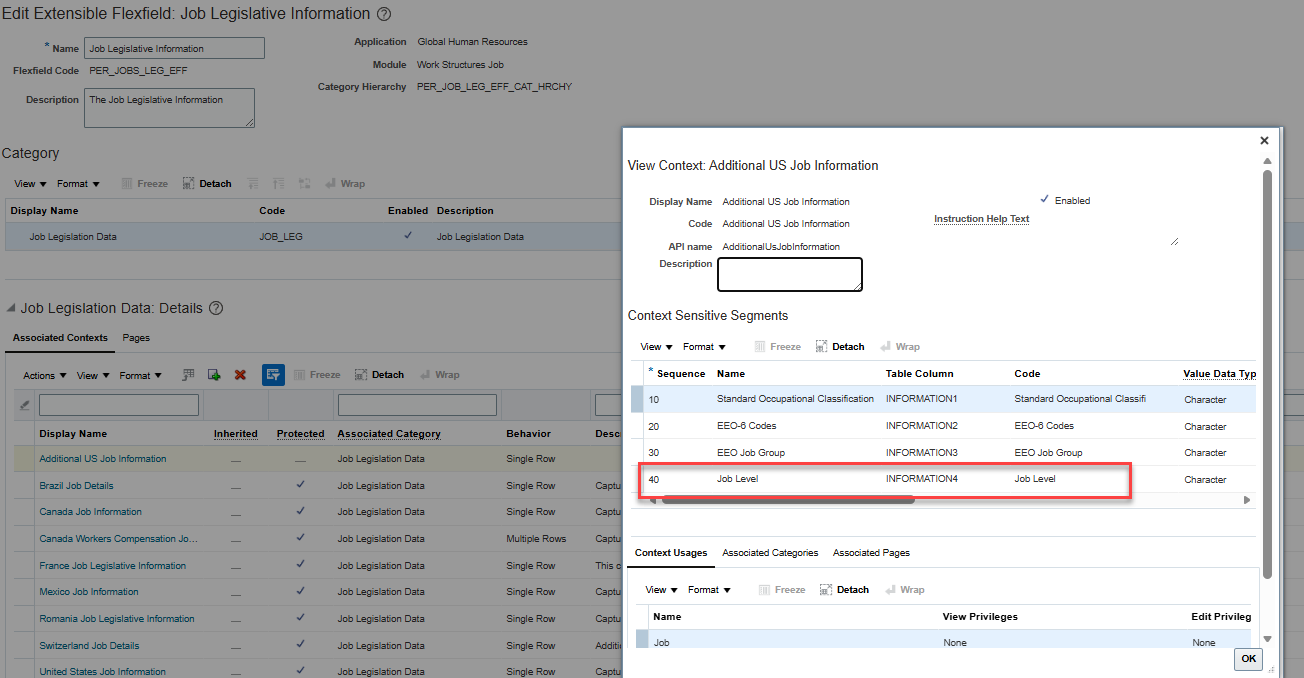
Task: Select the Associated Pages tab
Action: point(871,553)
